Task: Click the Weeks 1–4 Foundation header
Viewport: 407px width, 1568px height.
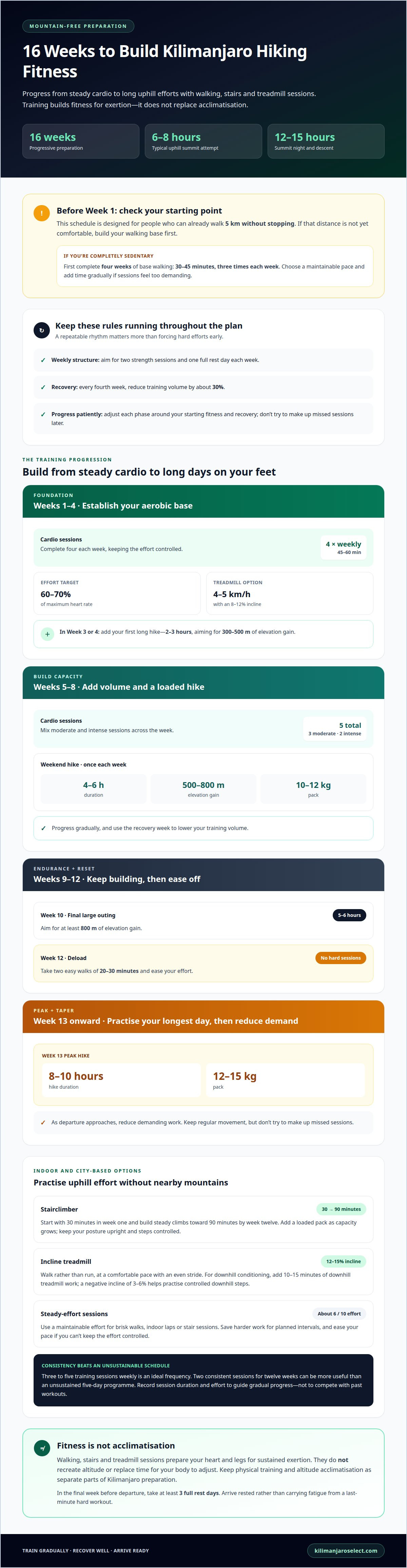Action: 203,502
